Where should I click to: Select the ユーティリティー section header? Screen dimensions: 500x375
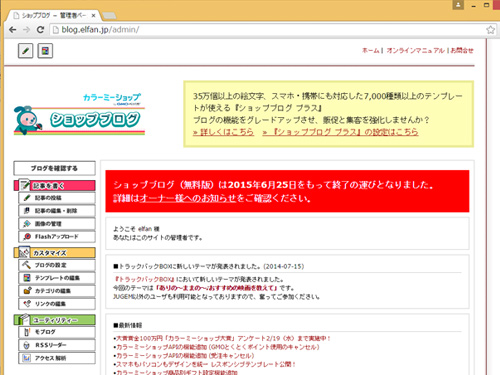click(55, 320)
